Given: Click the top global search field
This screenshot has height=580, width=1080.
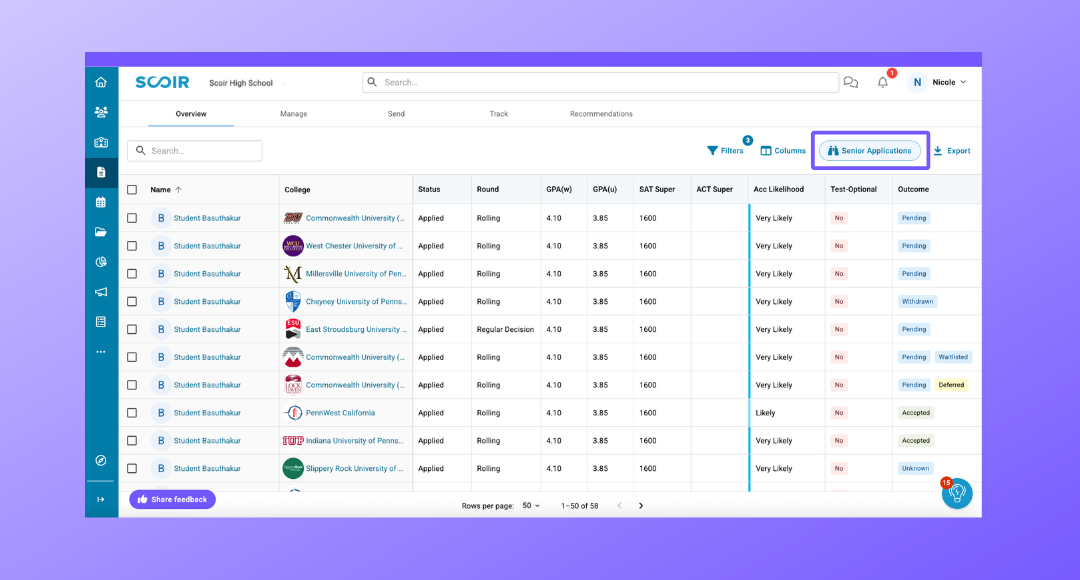Looking at the screenshot, I should click(601, 82).
